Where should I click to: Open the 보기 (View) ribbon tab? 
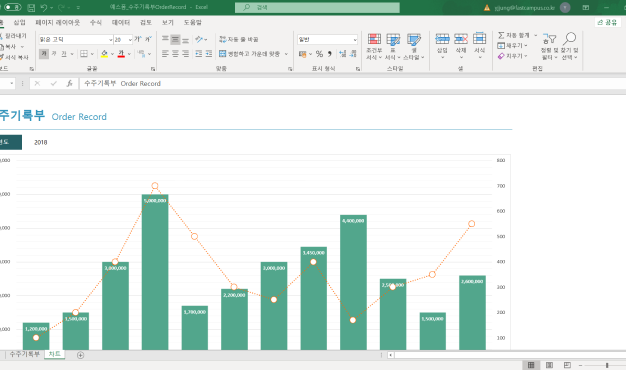click(x=168, y=22)
